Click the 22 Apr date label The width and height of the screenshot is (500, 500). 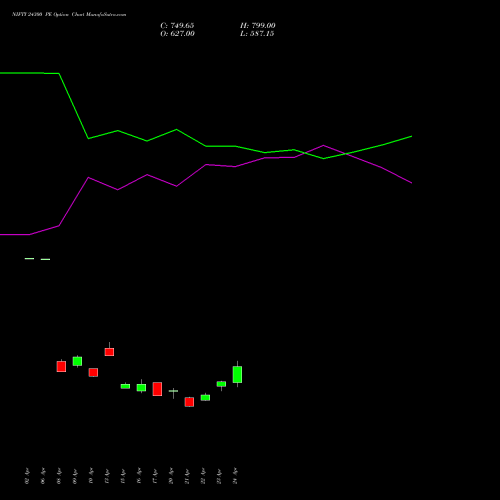click(203, 476)
